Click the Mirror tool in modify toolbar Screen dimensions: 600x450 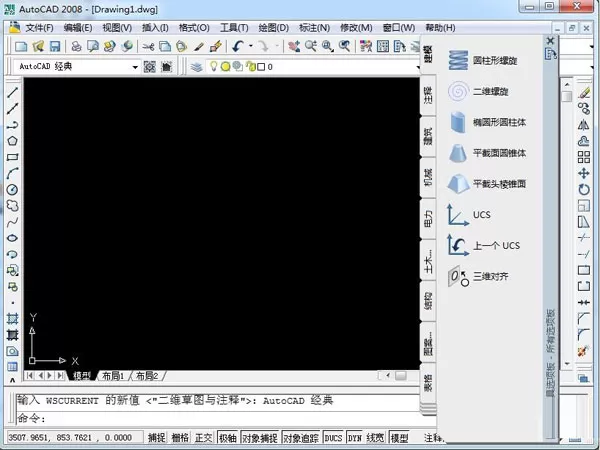[584, 125]
